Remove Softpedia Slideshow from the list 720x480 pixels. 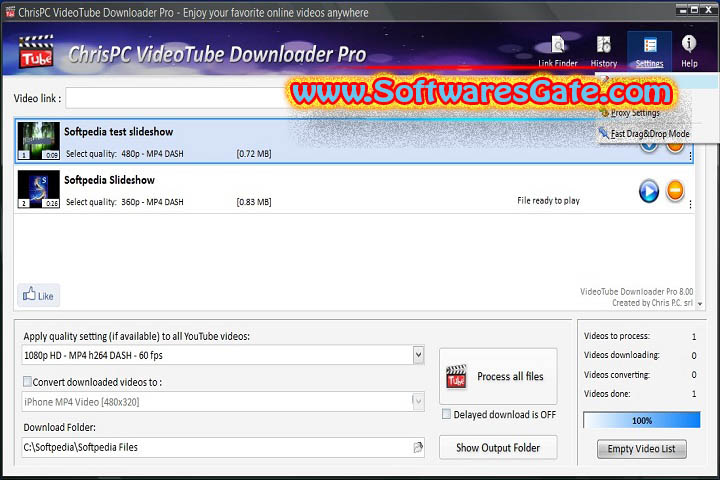pos(675,190)
